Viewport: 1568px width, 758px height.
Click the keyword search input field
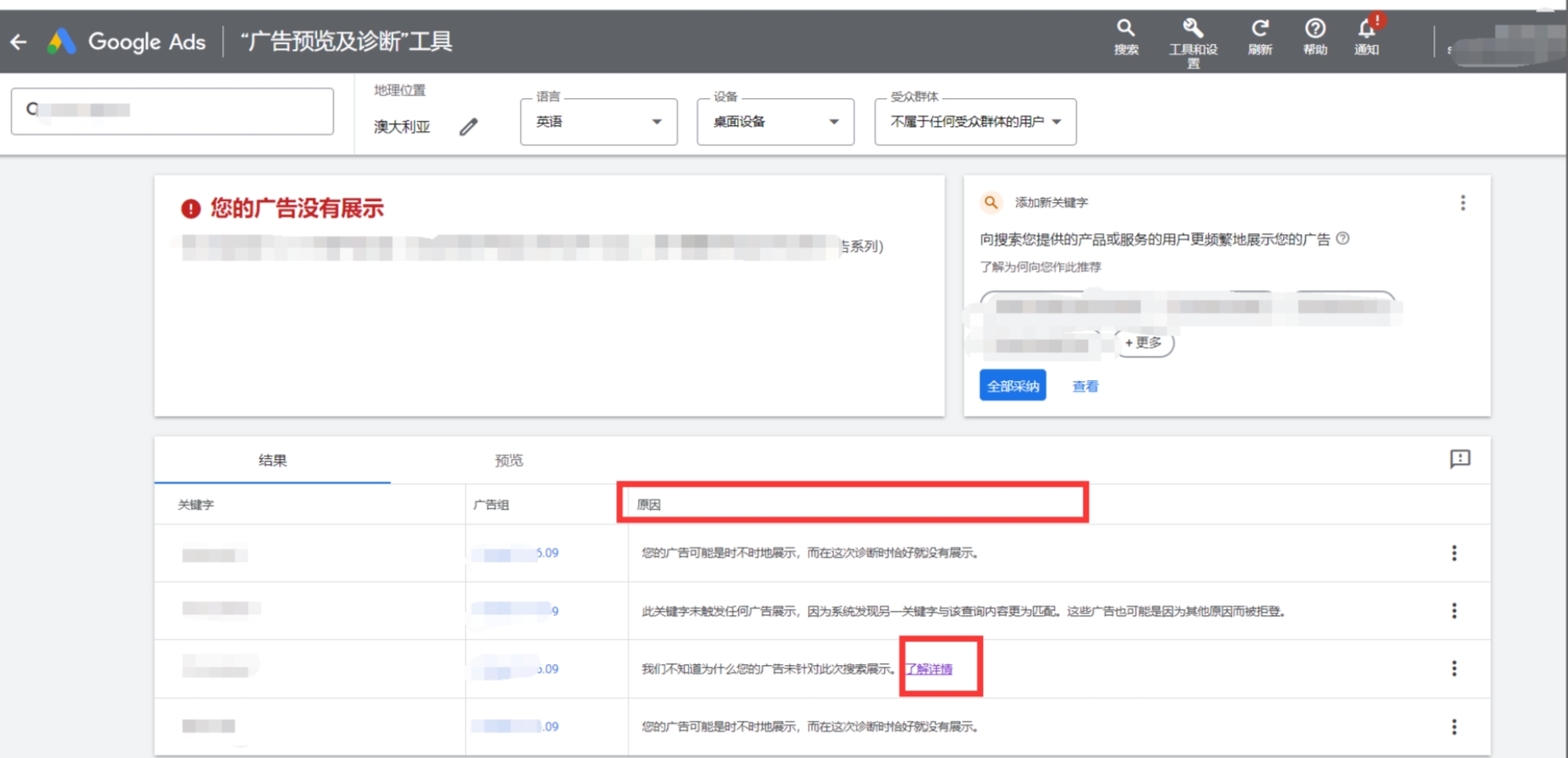tap(172, 111)
